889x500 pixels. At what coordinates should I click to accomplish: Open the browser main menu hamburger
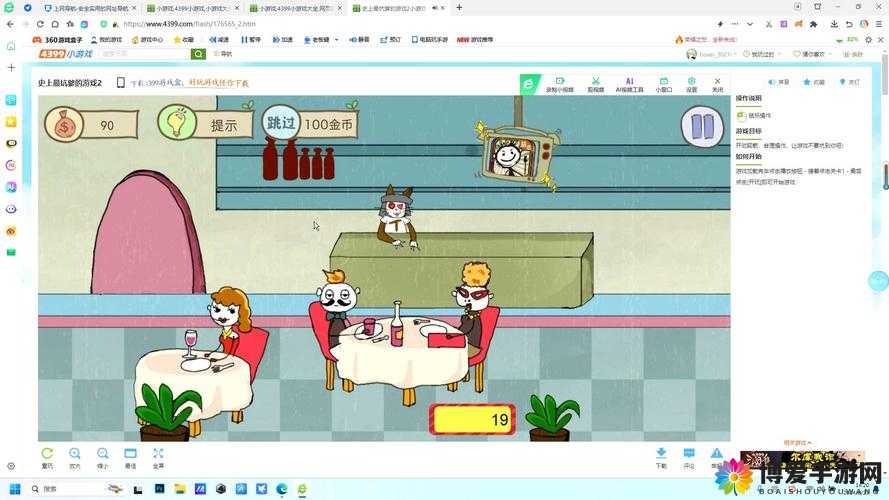click(879, 24)
